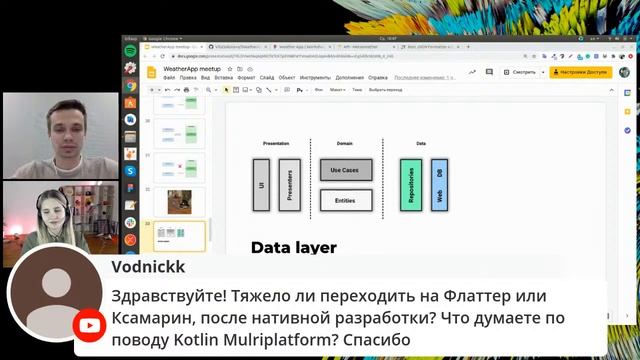640x360 pixels.
Task: Expand the insert image dropdown arrow
Action: [x=251, y=90]
